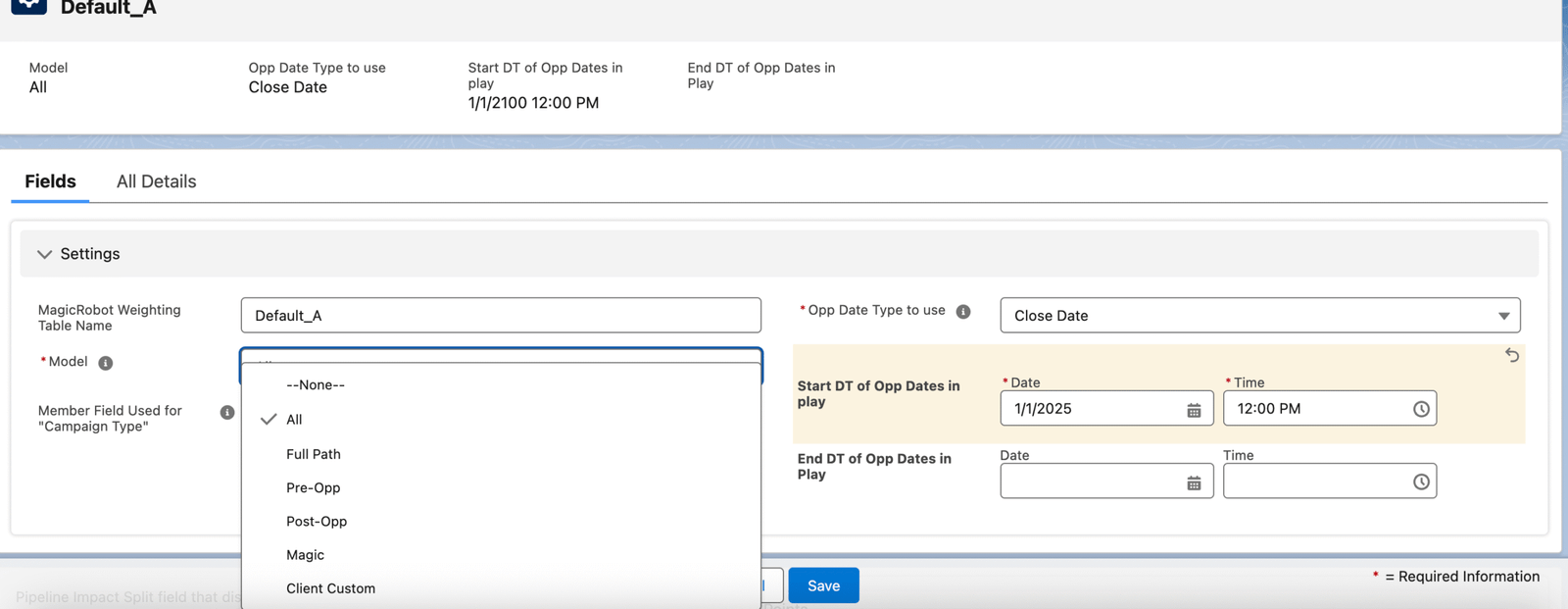Click the Default_A record icon in the header
The image size is (1568, 609).
[29, 5]
